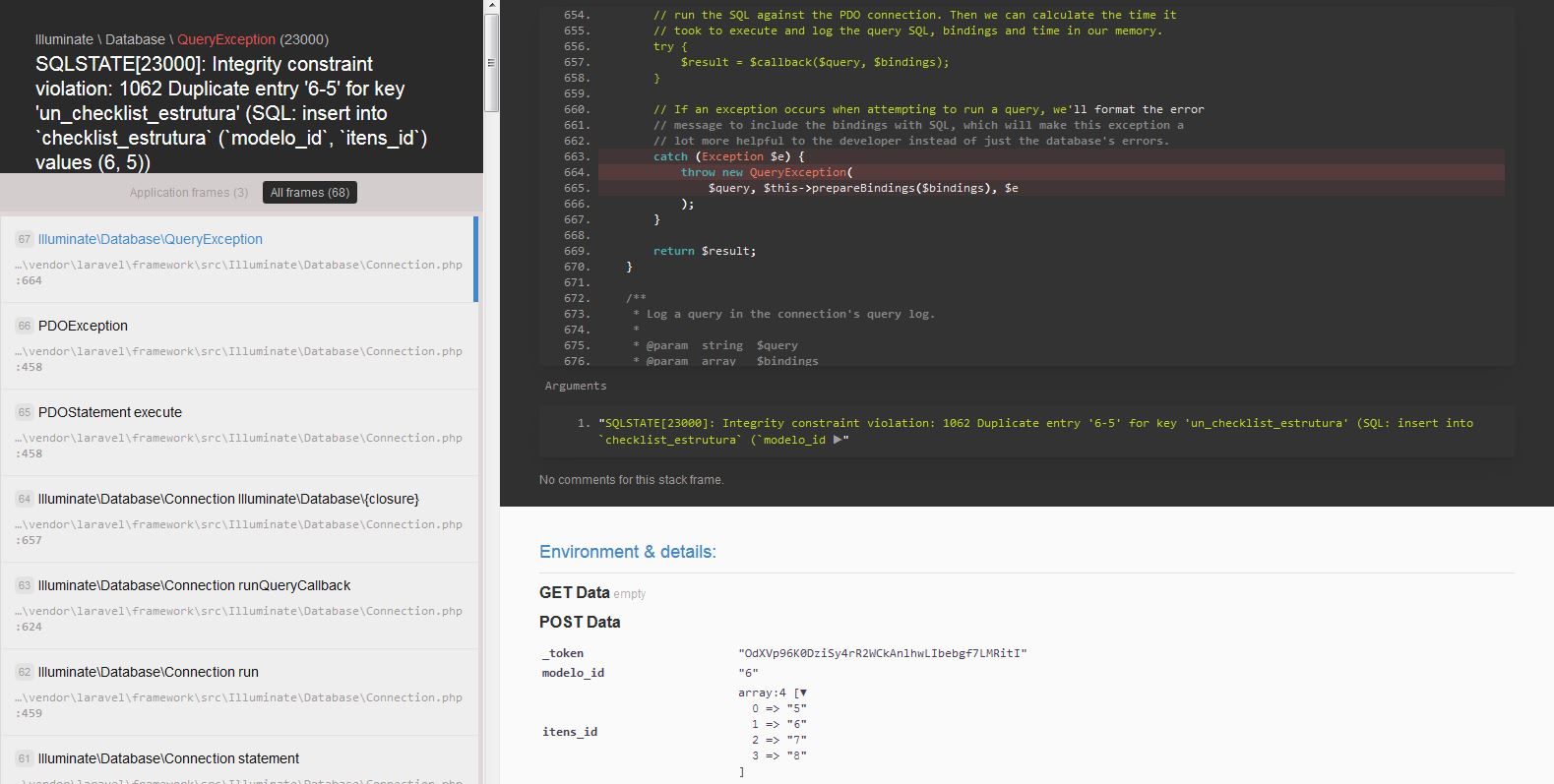Image resolution: width=1554 pixels, height=784 pixels.
Task: Open frame 66 PDOException
Action: coord(238,345)
